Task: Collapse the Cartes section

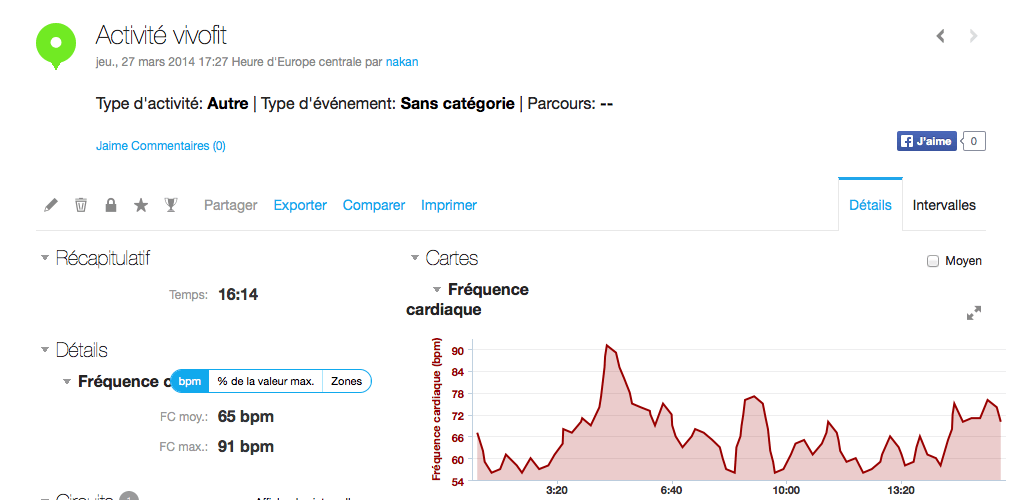Action: click(x=415, y=258)
